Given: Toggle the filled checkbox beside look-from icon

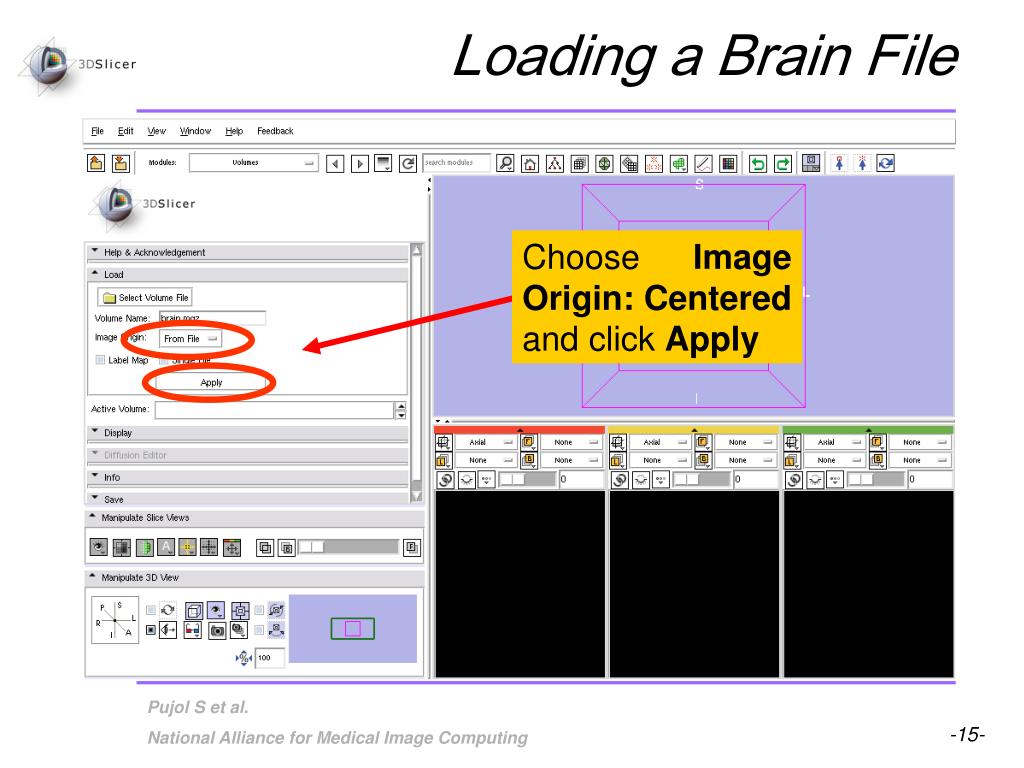Looking at the screenshot, I should tap(151, 630).
